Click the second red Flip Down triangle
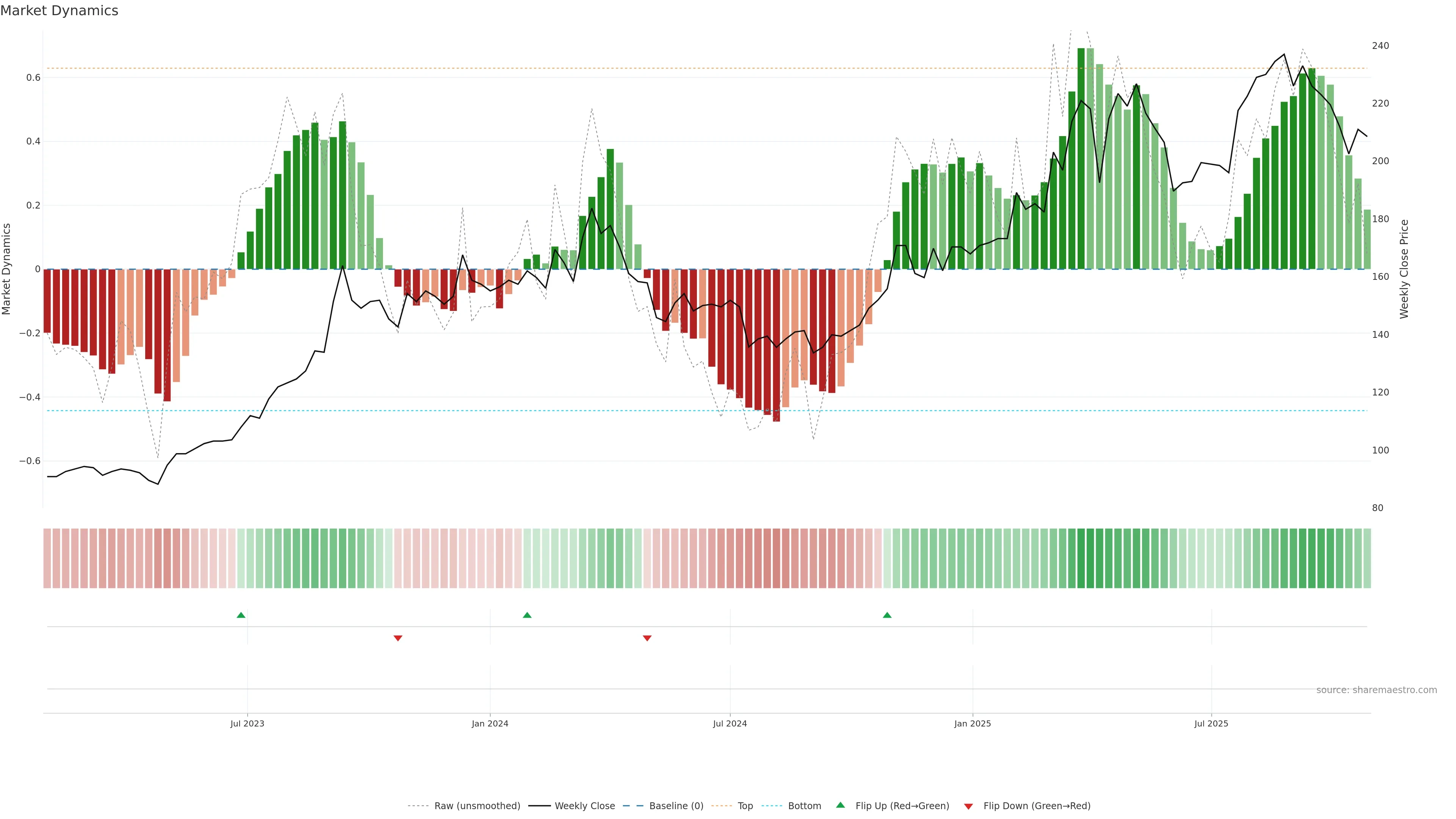 647,638
